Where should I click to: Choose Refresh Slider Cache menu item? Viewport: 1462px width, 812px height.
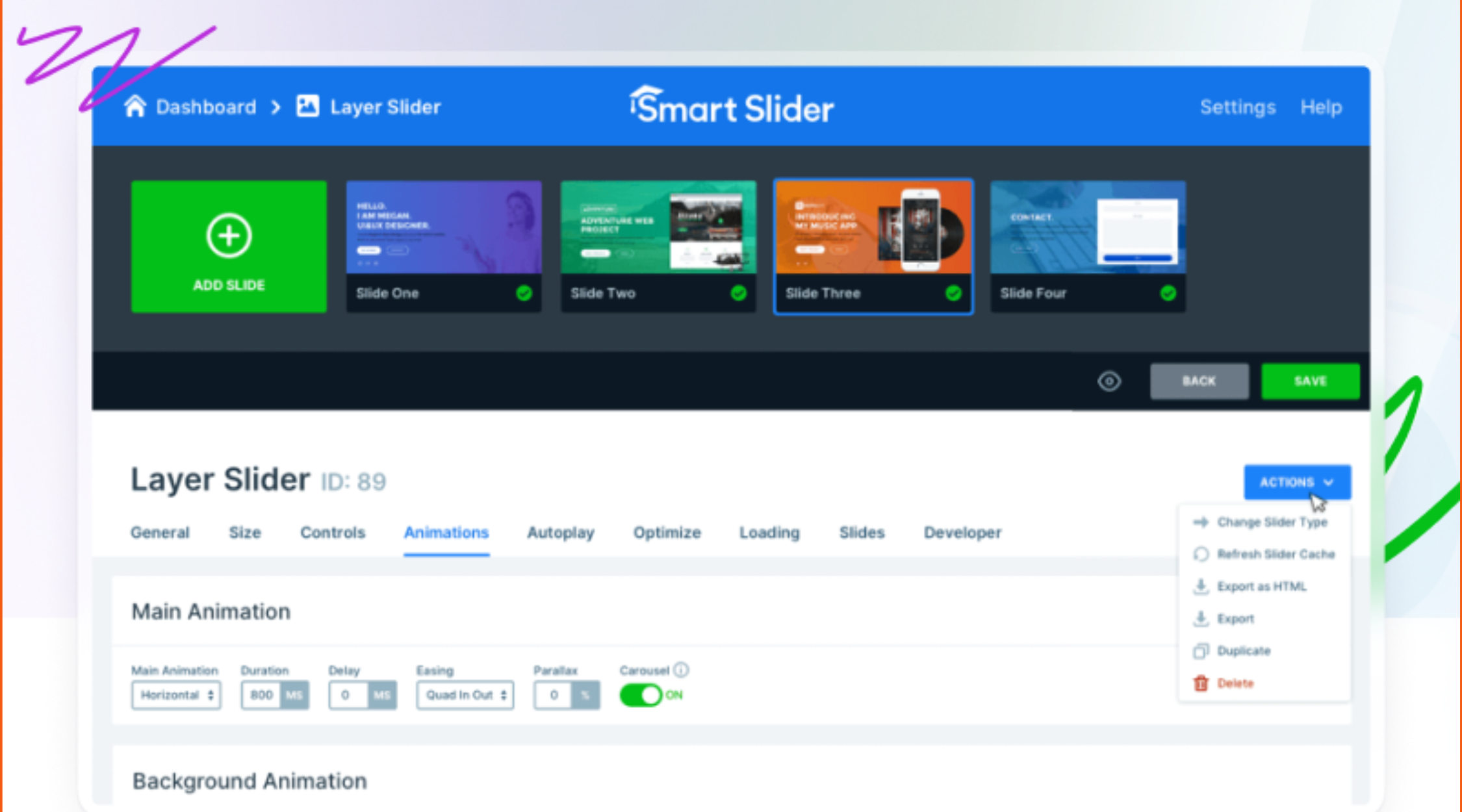1264,554
